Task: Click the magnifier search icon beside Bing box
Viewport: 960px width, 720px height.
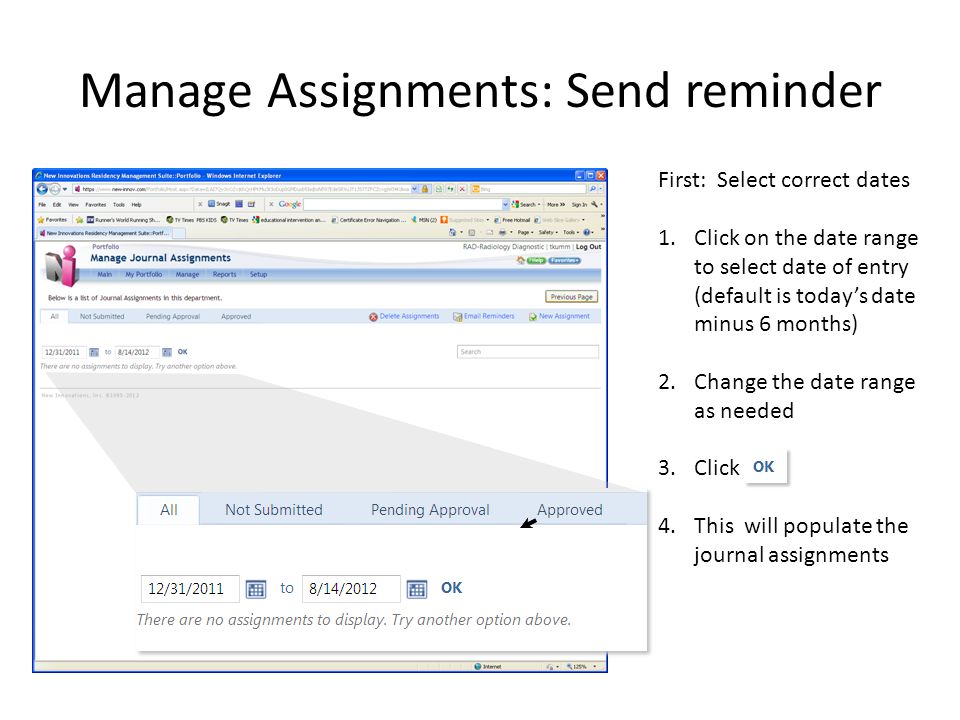Action: point(593,189)
